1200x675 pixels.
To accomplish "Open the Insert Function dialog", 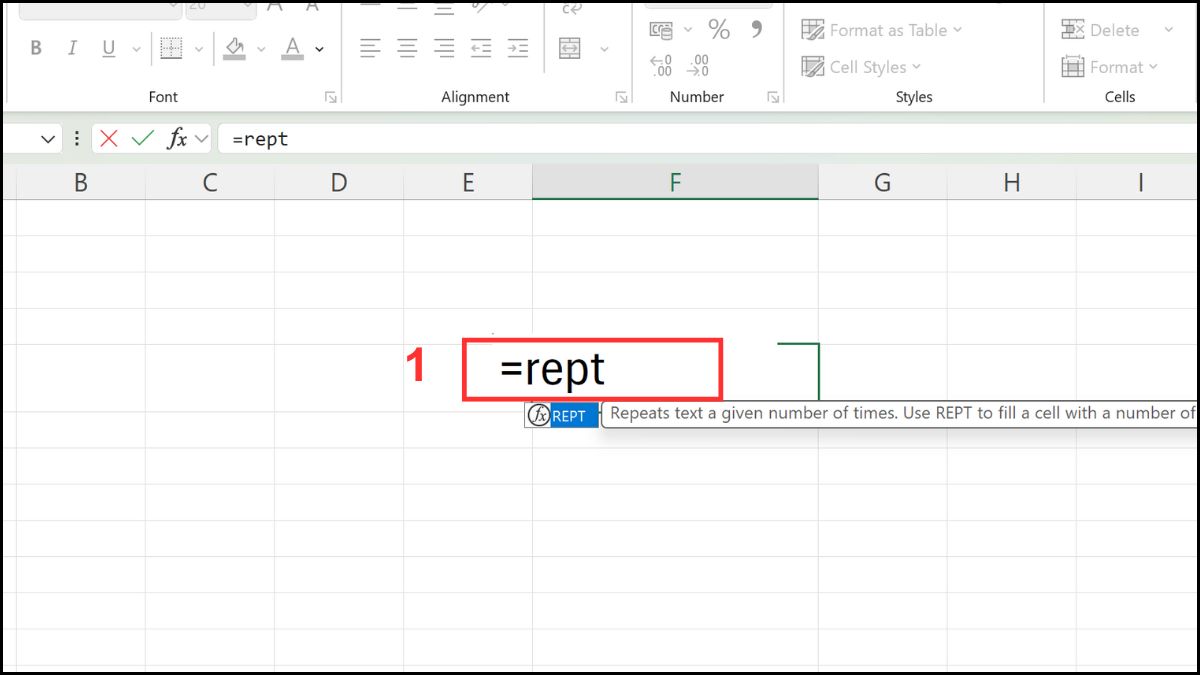I will coord(177,138).
